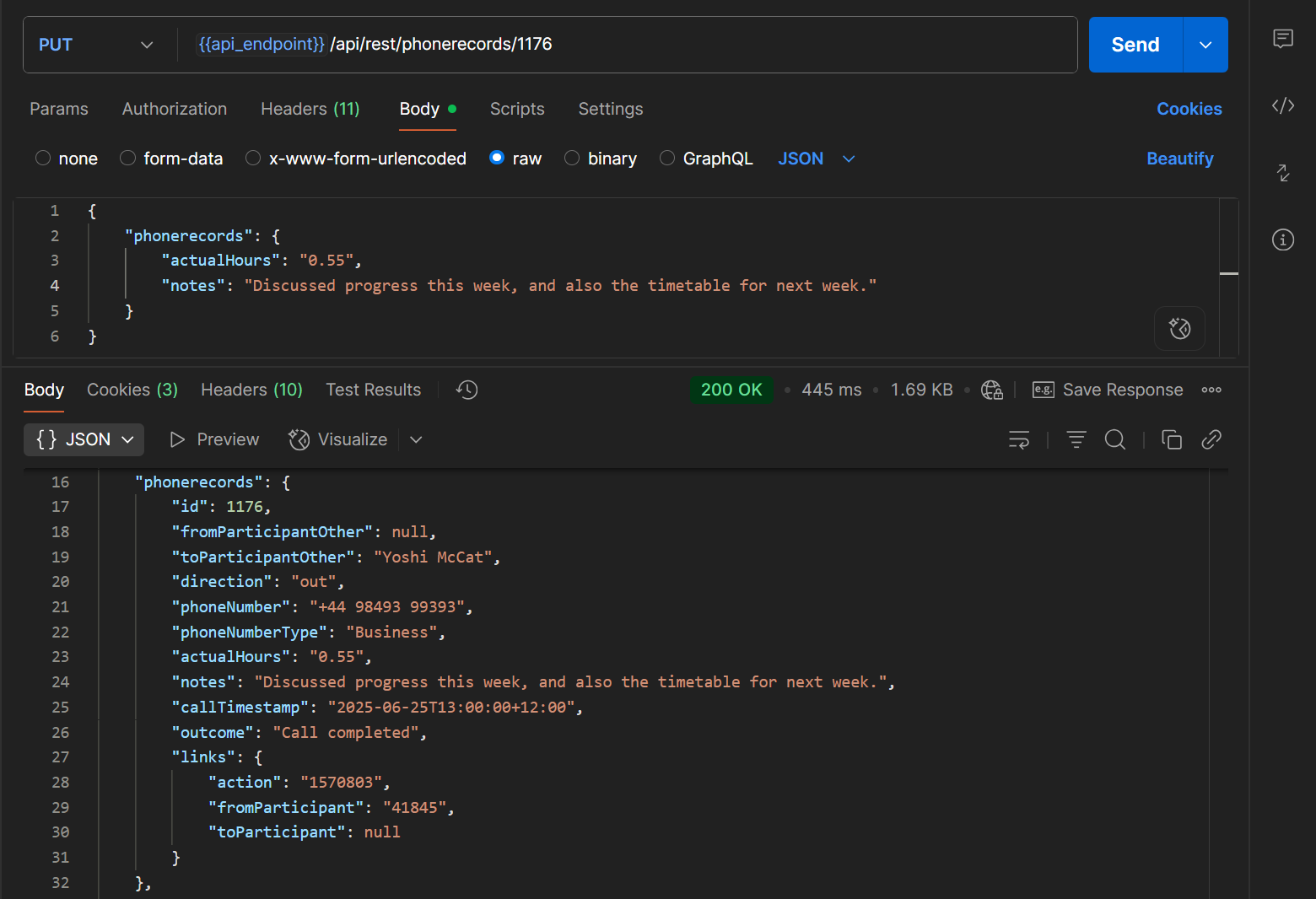Click the "callTimestamp" line in response

pos(377,708)
